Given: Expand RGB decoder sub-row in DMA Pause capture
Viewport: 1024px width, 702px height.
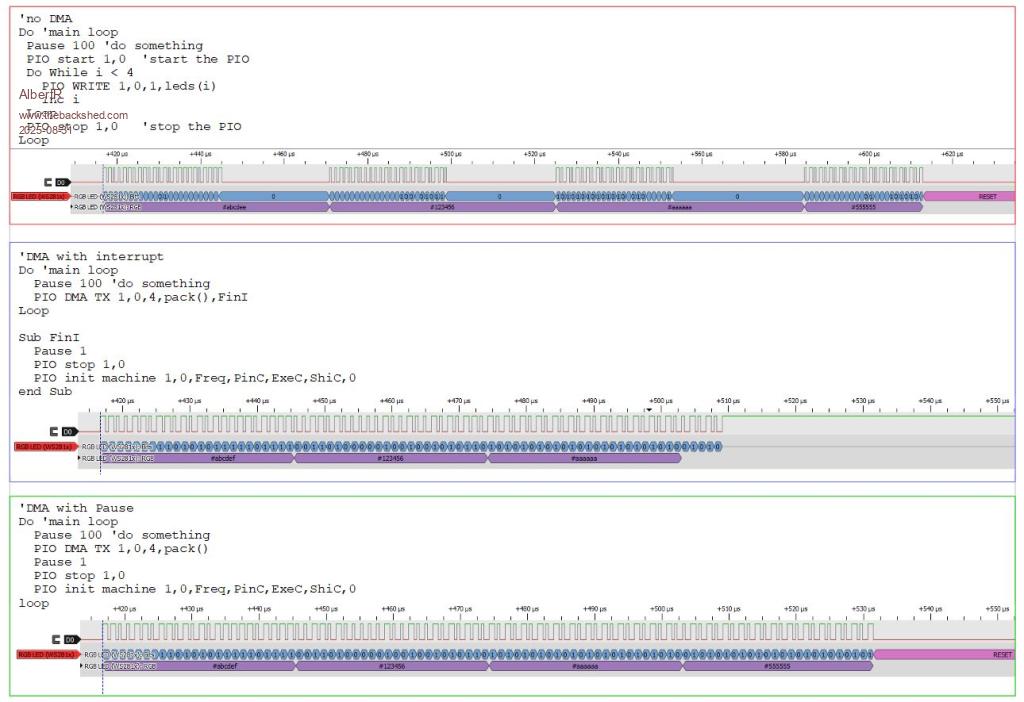Looking at the screenshot, I should (x=82, y=665).
